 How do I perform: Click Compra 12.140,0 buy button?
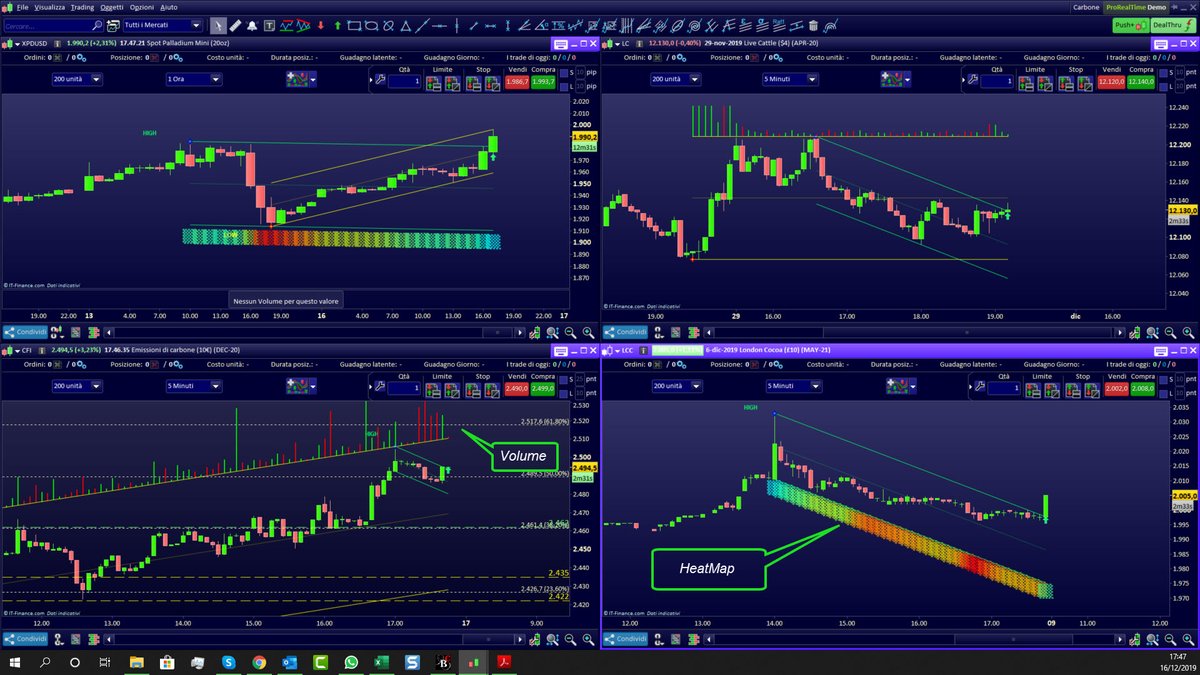[x=1141, y=81]
